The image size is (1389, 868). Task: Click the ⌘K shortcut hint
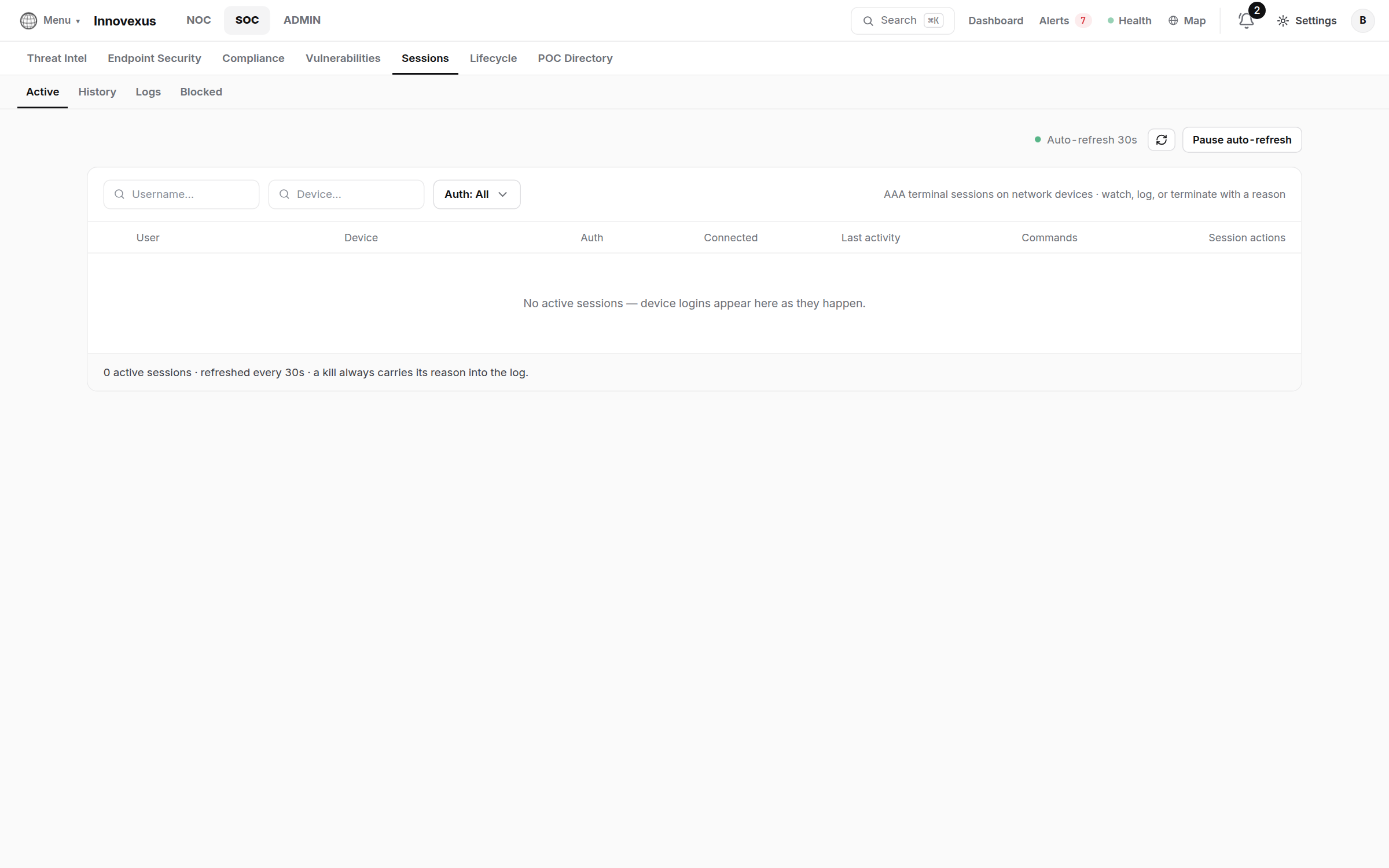933,21
